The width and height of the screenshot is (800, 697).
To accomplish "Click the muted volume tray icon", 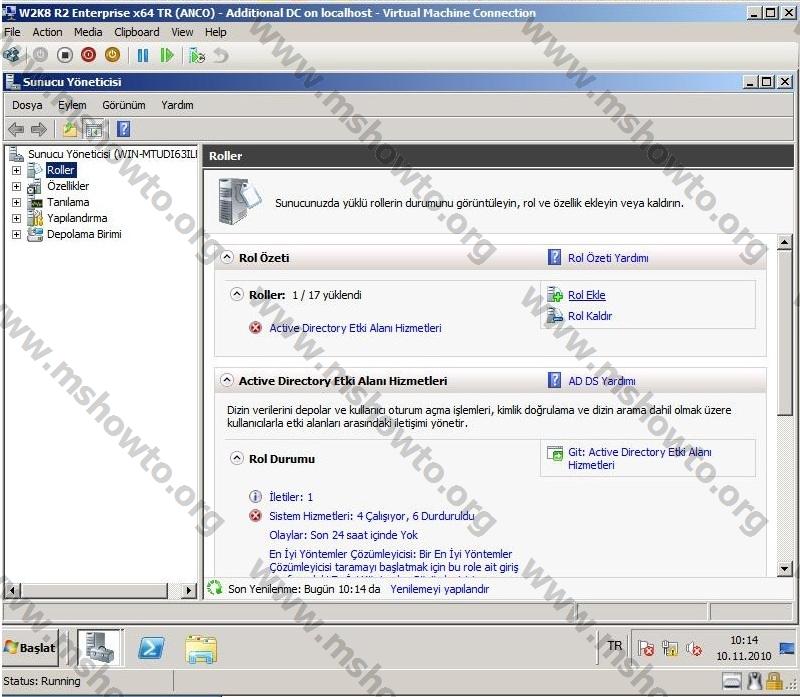I will (694, 649).
